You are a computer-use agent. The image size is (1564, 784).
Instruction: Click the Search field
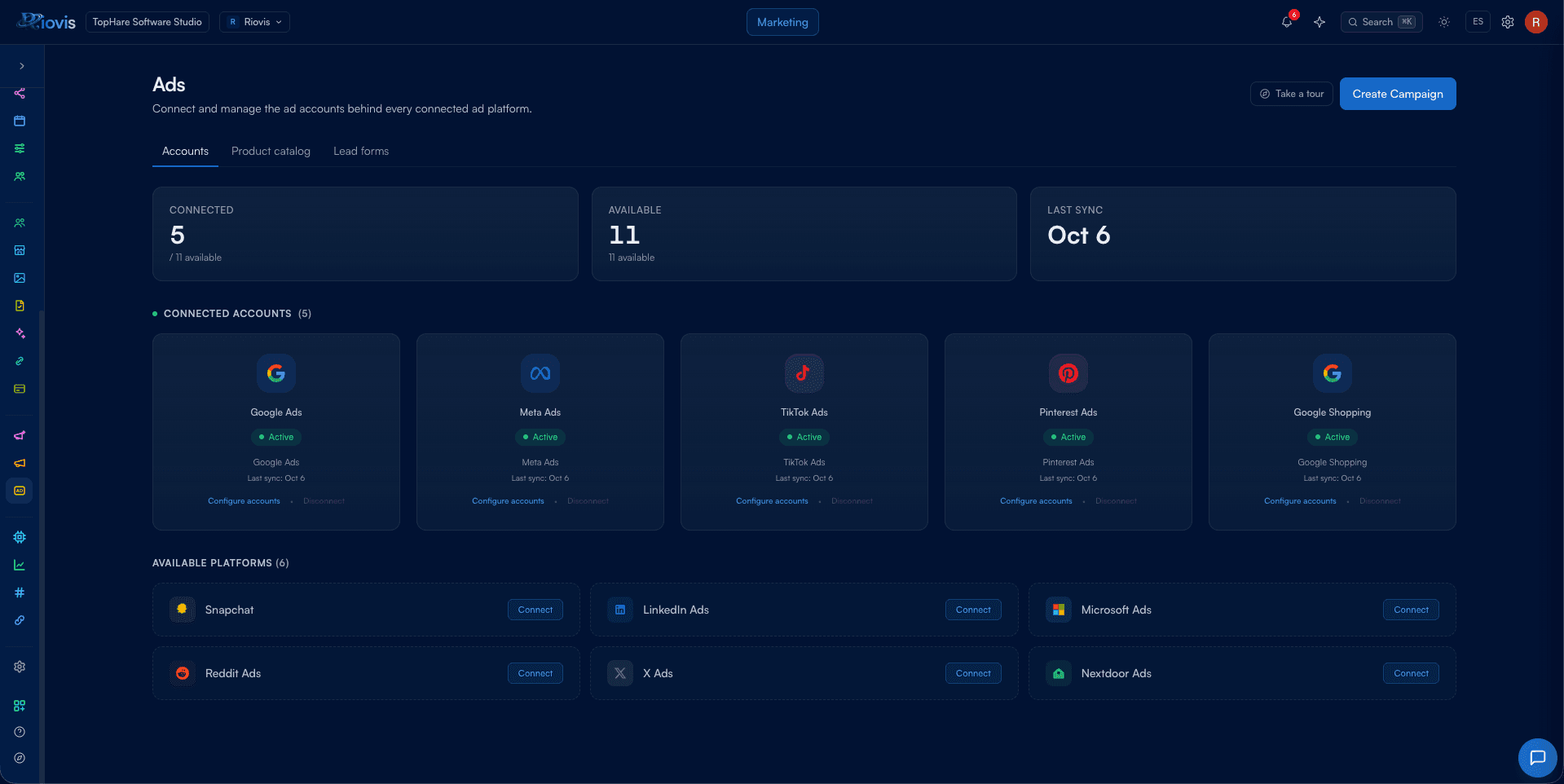pos(1381,22)
